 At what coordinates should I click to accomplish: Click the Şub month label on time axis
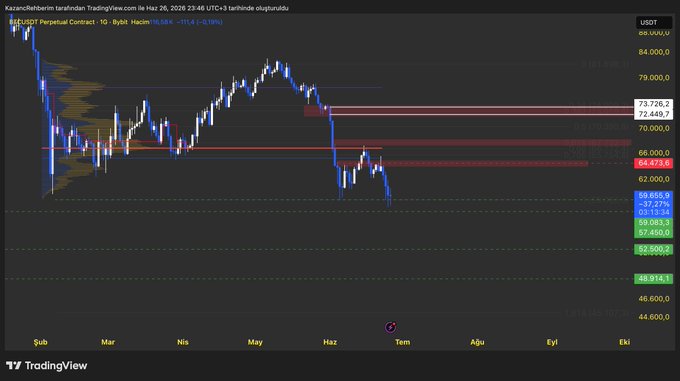40,342
